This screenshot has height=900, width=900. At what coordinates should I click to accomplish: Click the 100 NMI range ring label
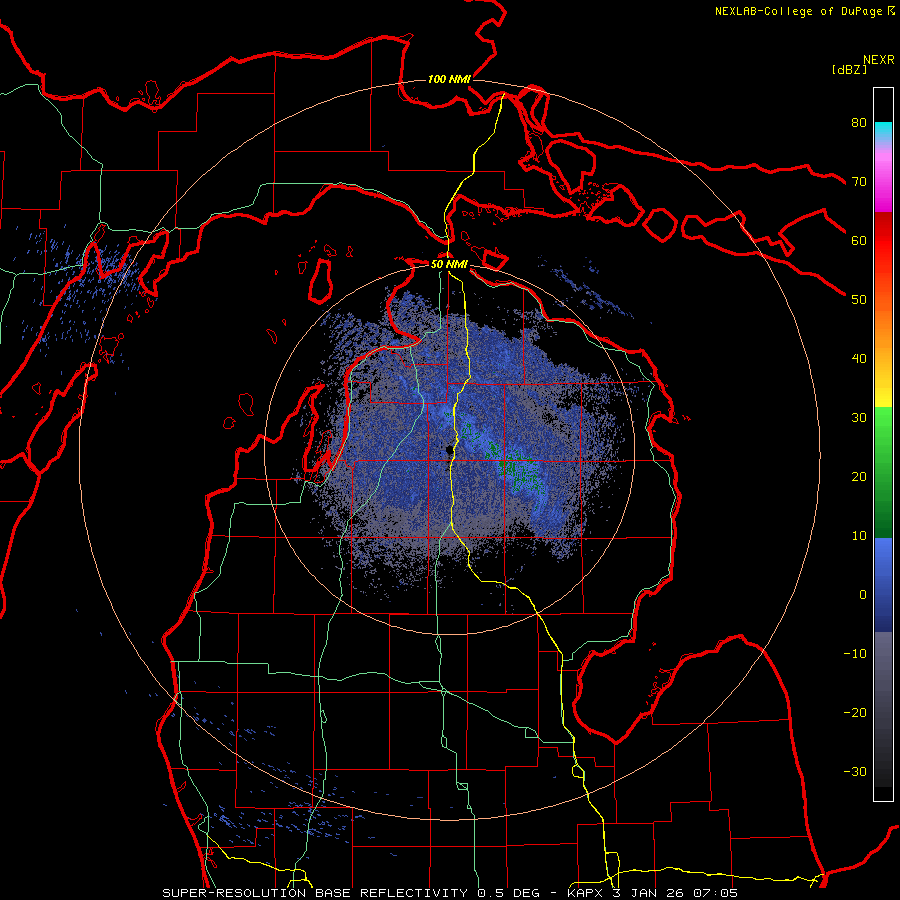coord(449,79)
